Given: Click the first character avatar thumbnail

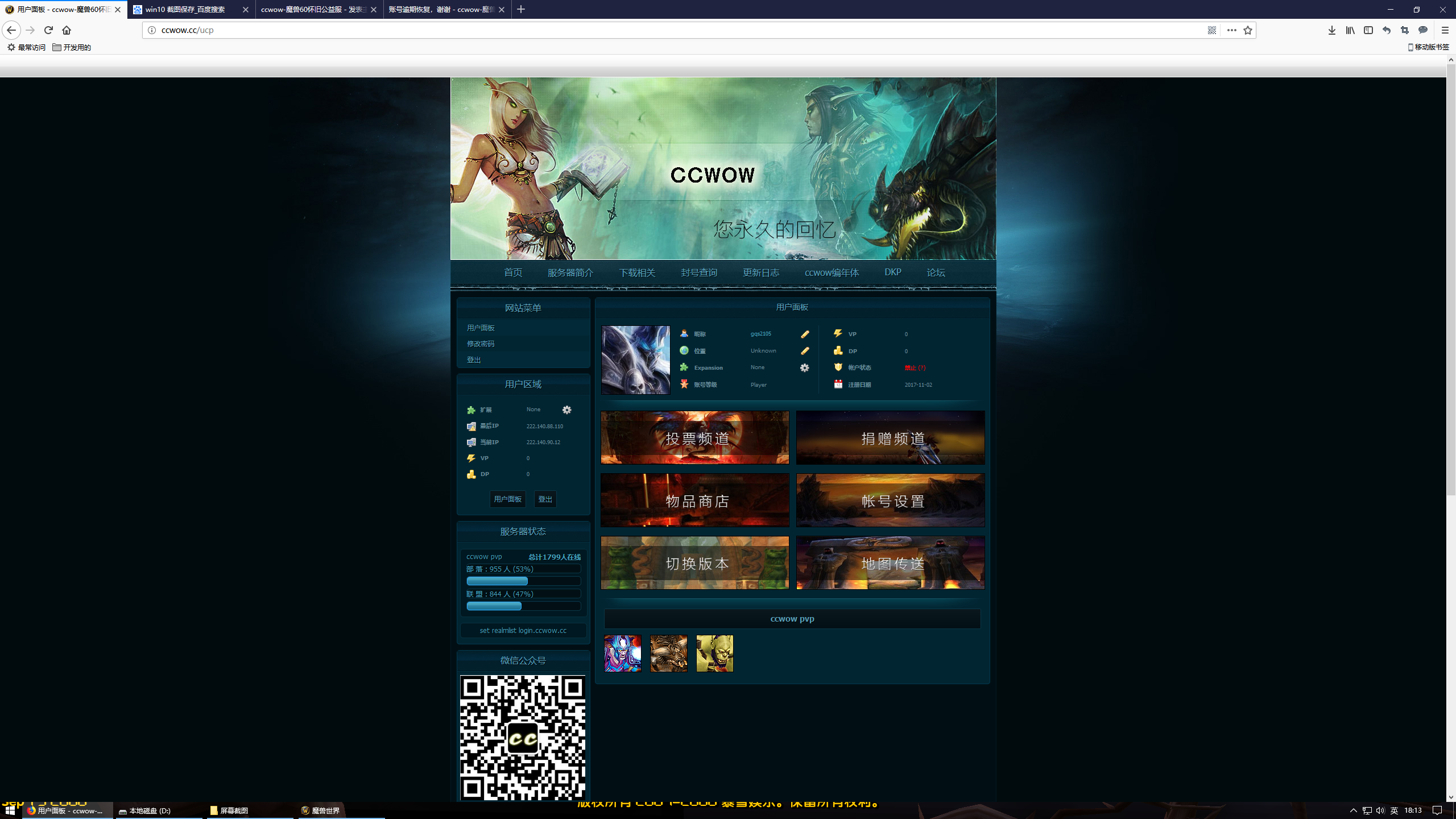Looking at the screenshot, I should [623, 653].
